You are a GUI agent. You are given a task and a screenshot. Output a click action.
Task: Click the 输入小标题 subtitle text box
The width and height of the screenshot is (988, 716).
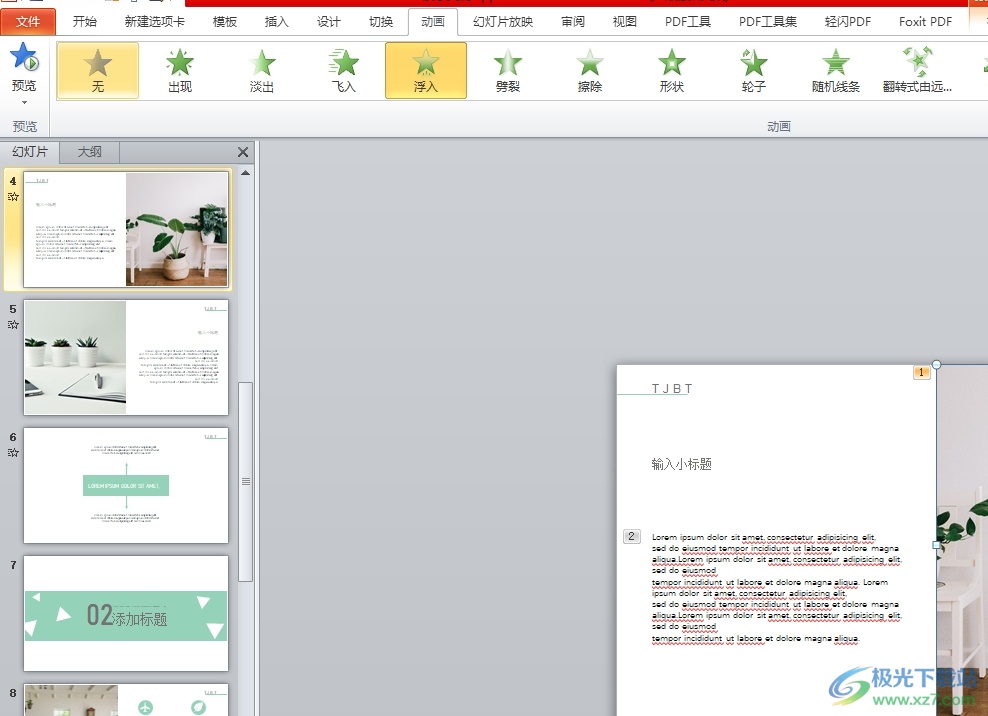point(681,464)
